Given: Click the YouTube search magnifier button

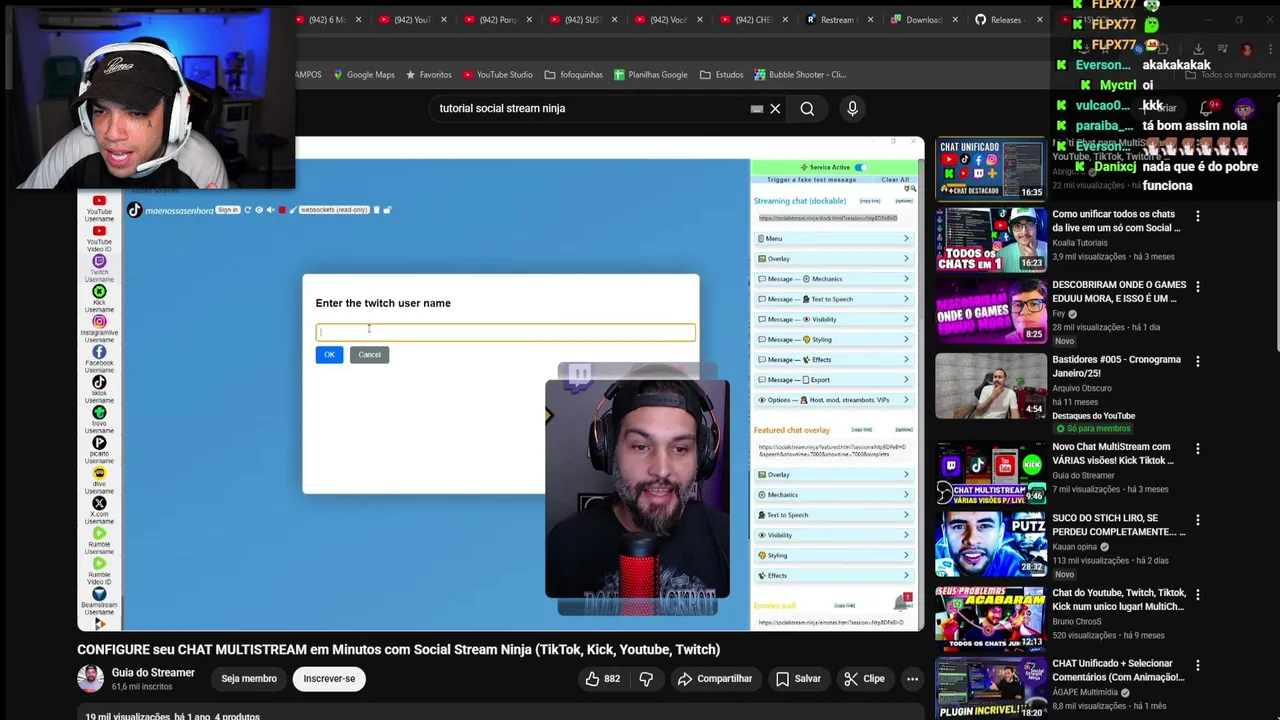Looking at the screenshot, I should tap(807, 108).
